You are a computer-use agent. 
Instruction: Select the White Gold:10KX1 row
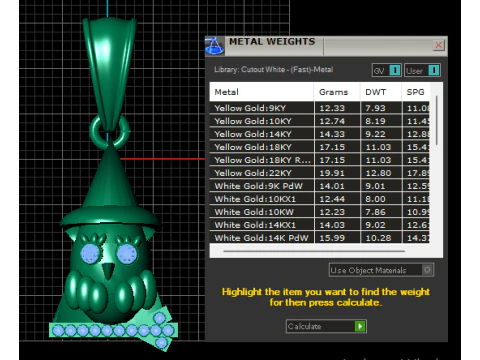319,199
